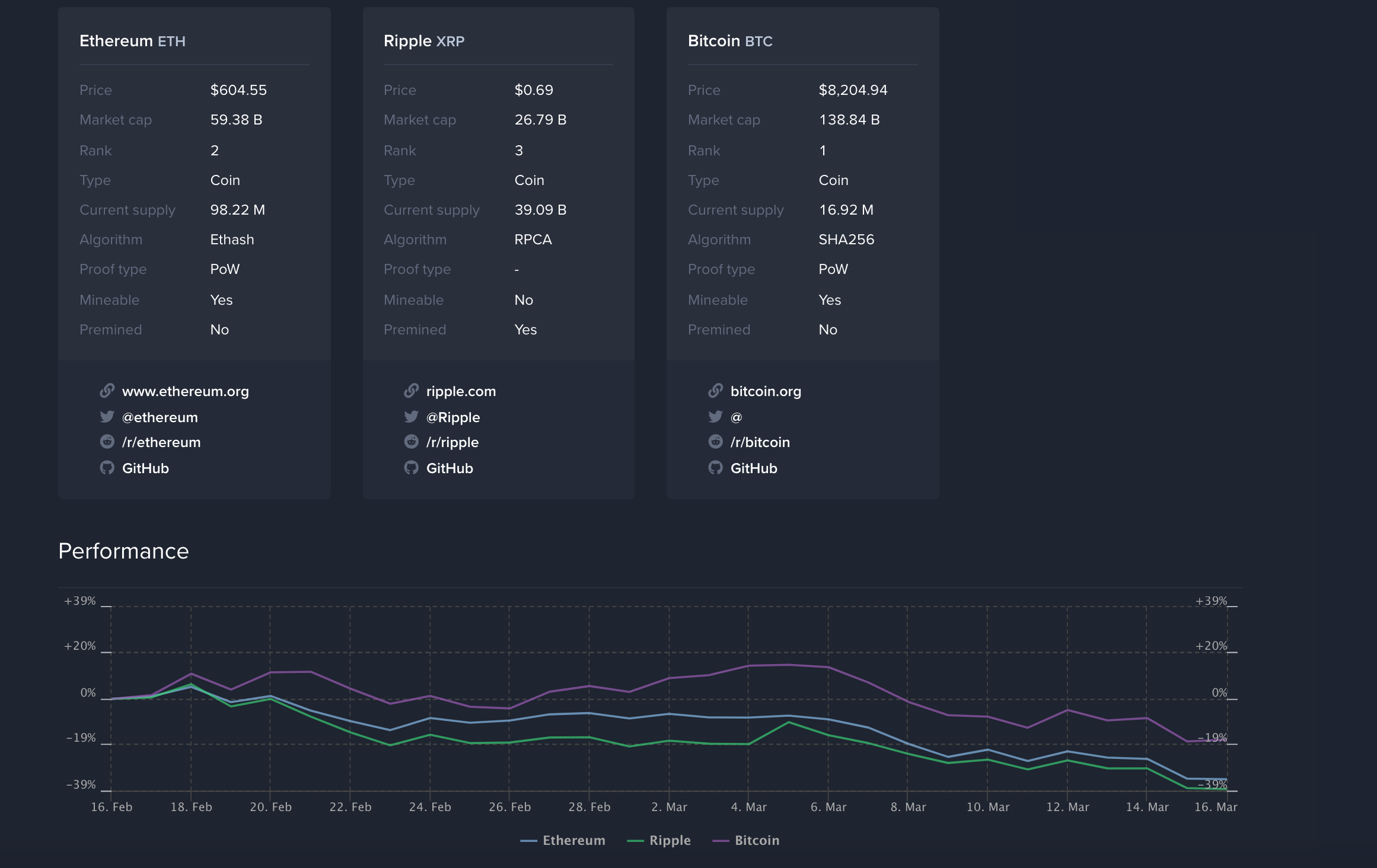This screenshot has height=868, width=1377.
Task: Click the Twitter icon next to @Ripple
Action: (412, 417)
